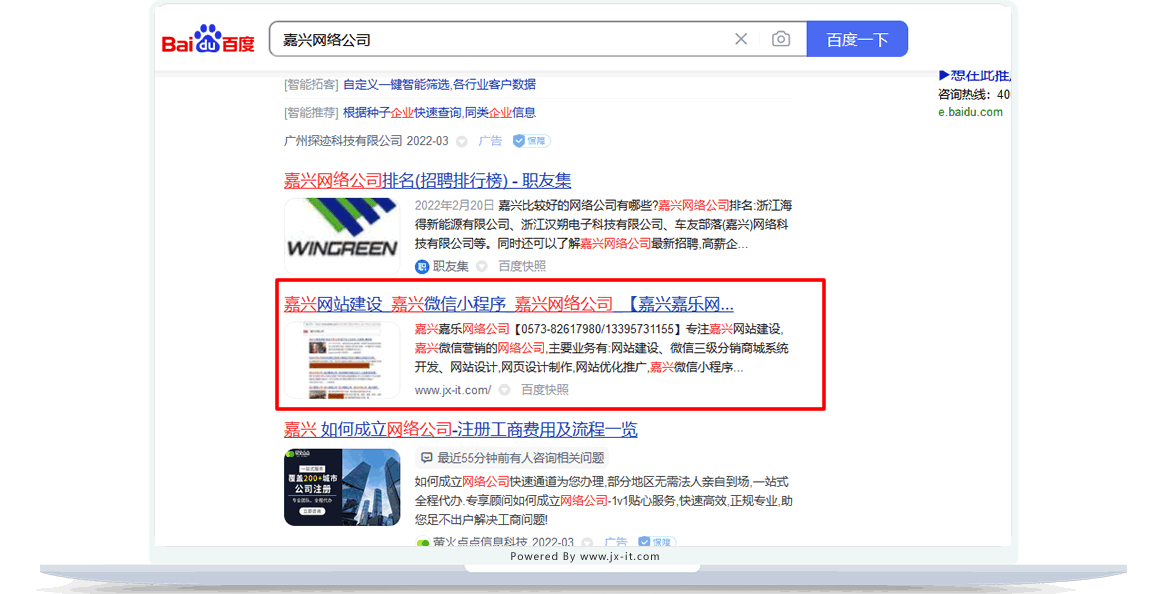1175x594 pixels.
Task: Open 百度快照 for the jx-it.com result
Action: pyautogui.click(x=544, y=390)
